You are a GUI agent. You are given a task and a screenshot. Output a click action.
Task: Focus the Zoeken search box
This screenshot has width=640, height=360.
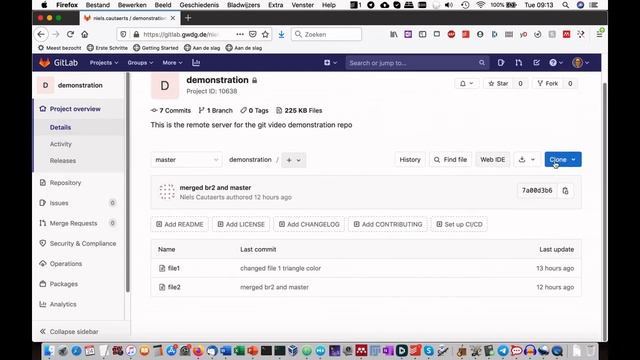click(x=326, y=34)
